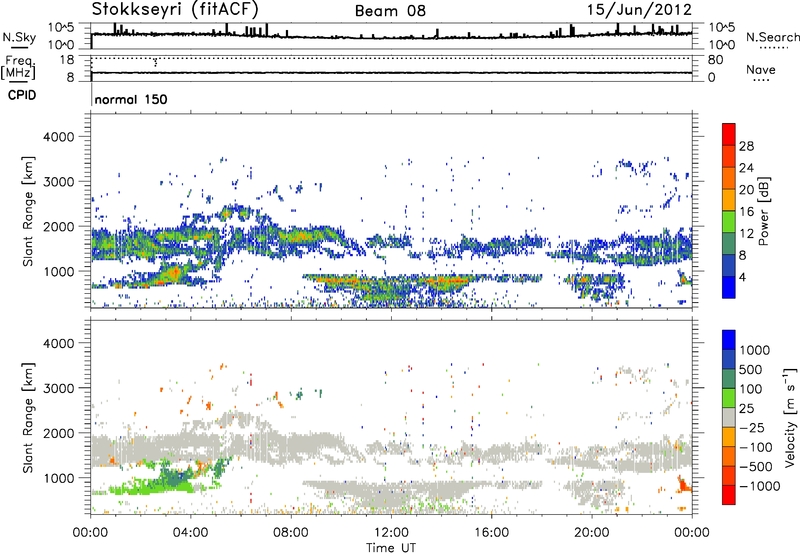800x554 pixels.
Task: Click the red bottom Velocity color segment
Action: point(729,495)
